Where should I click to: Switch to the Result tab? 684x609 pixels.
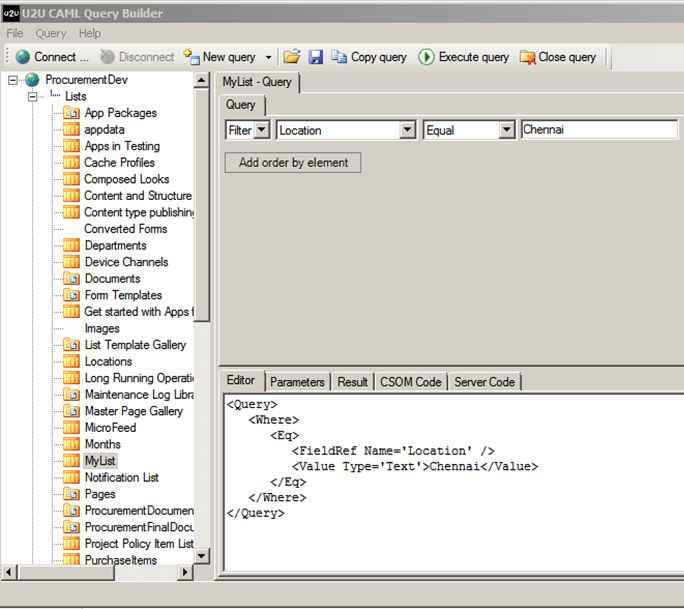pyautogui.click(x=352, y=382)
